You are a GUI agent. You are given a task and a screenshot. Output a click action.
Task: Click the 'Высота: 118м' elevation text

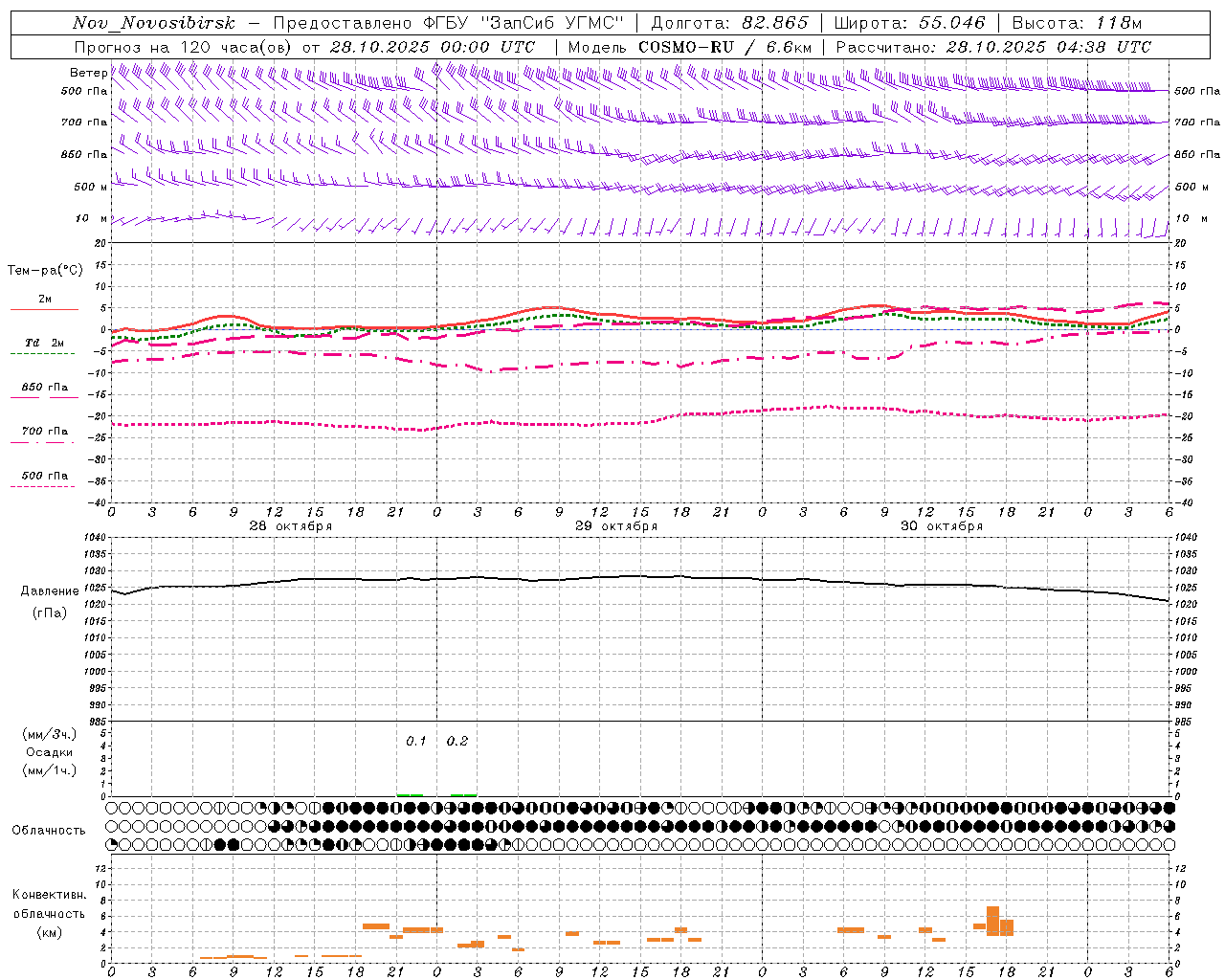coord(1077,23)
